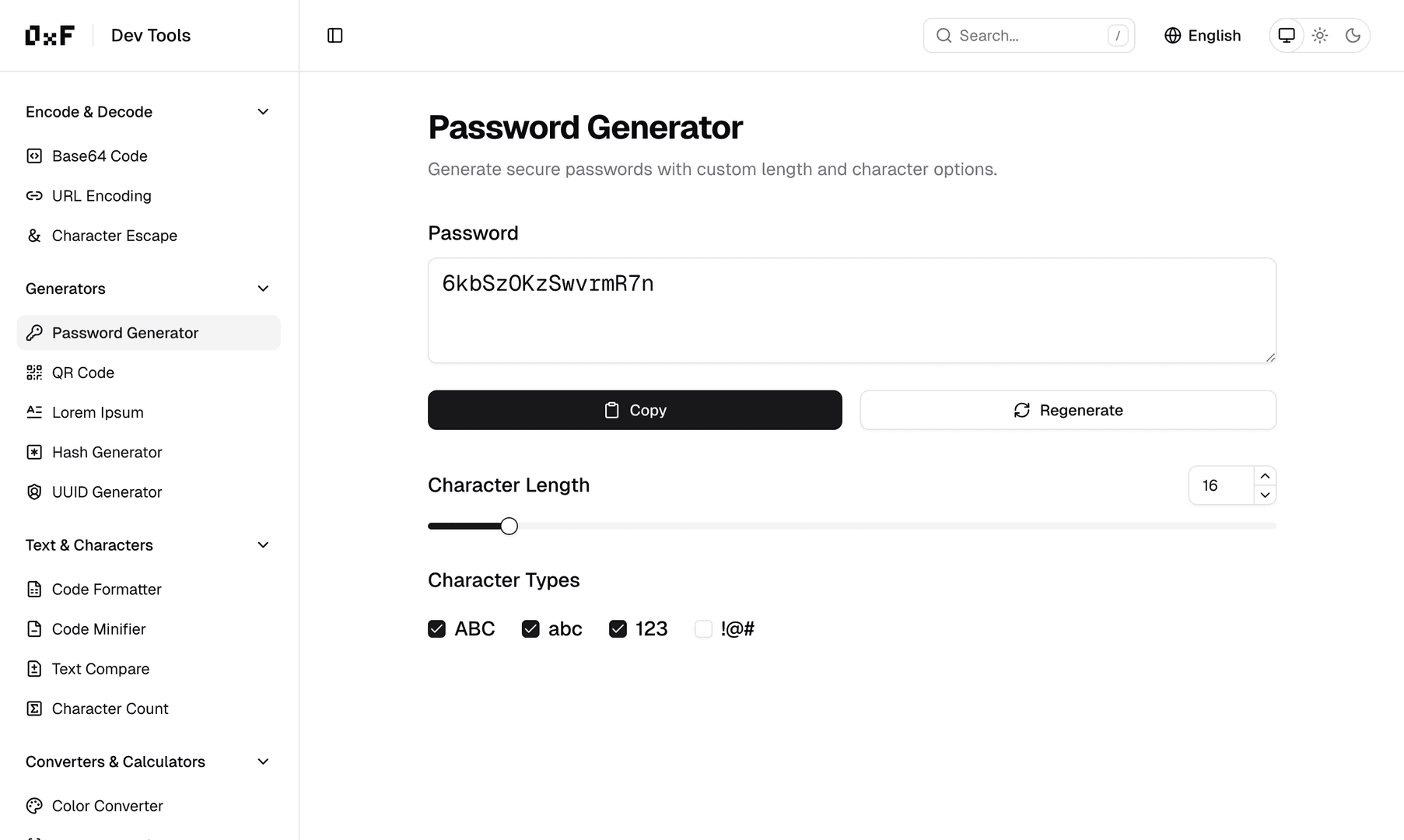The image size is (1404, 840).
Task: Select system theme monitor icon
Action: [1287, 36]
